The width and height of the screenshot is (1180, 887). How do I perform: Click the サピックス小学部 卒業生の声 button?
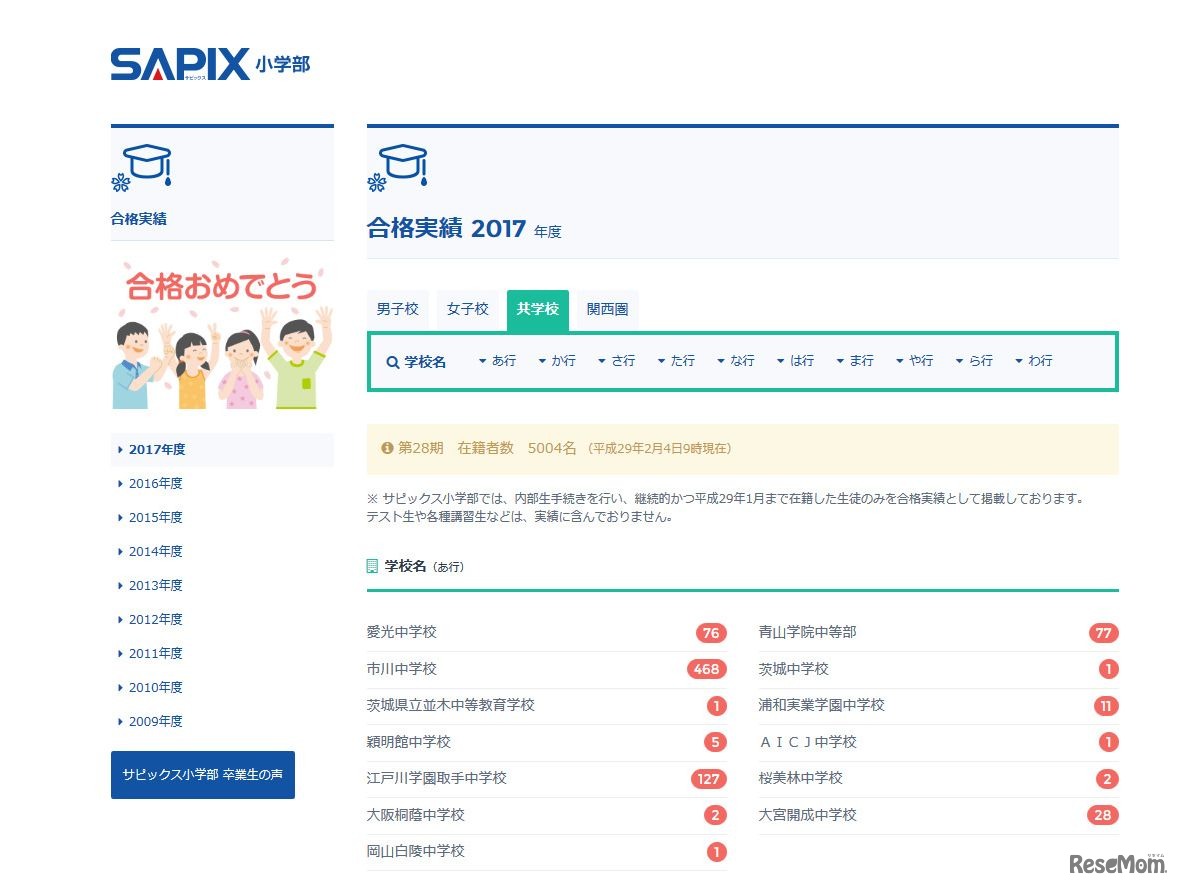pyautogui.click(x=202, y=774)
